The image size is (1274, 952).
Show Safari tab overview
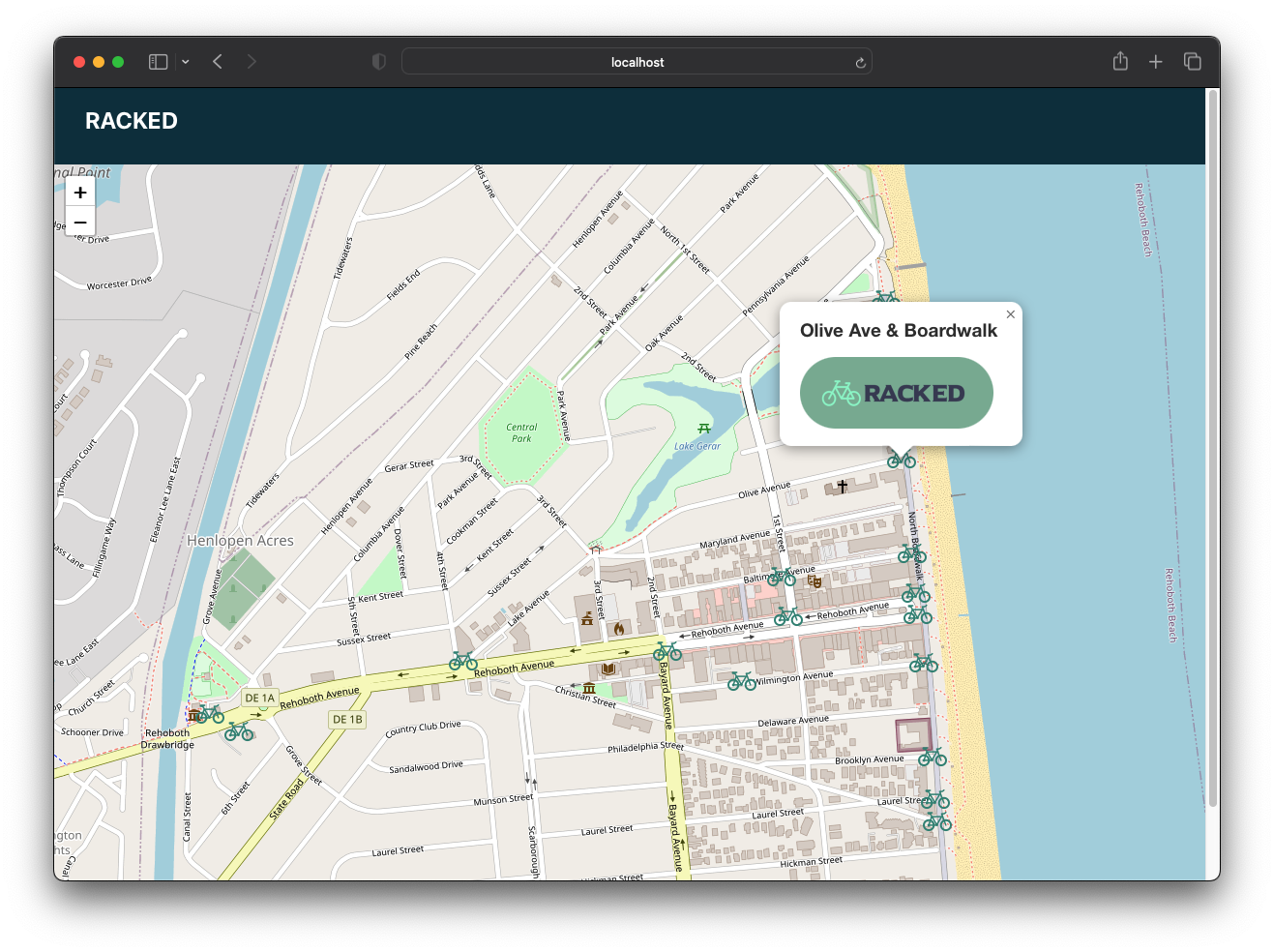pyautogui.click(x=1192, y=62)
